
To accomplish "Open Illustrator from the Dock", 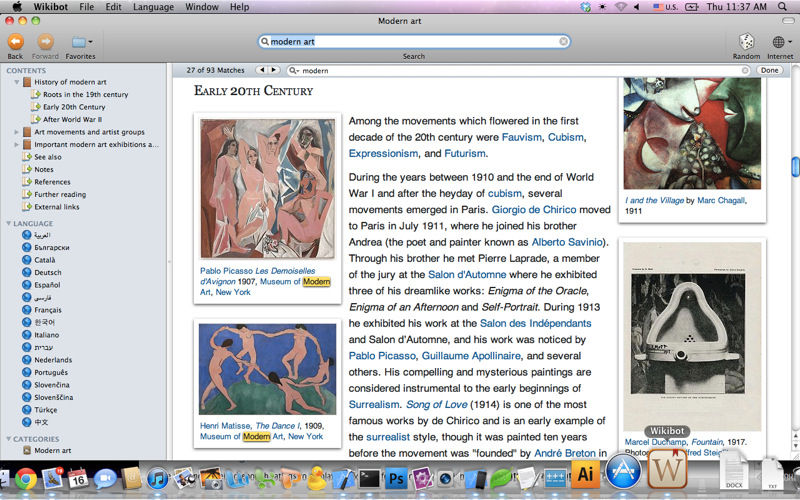I will [x=585, y=474].
